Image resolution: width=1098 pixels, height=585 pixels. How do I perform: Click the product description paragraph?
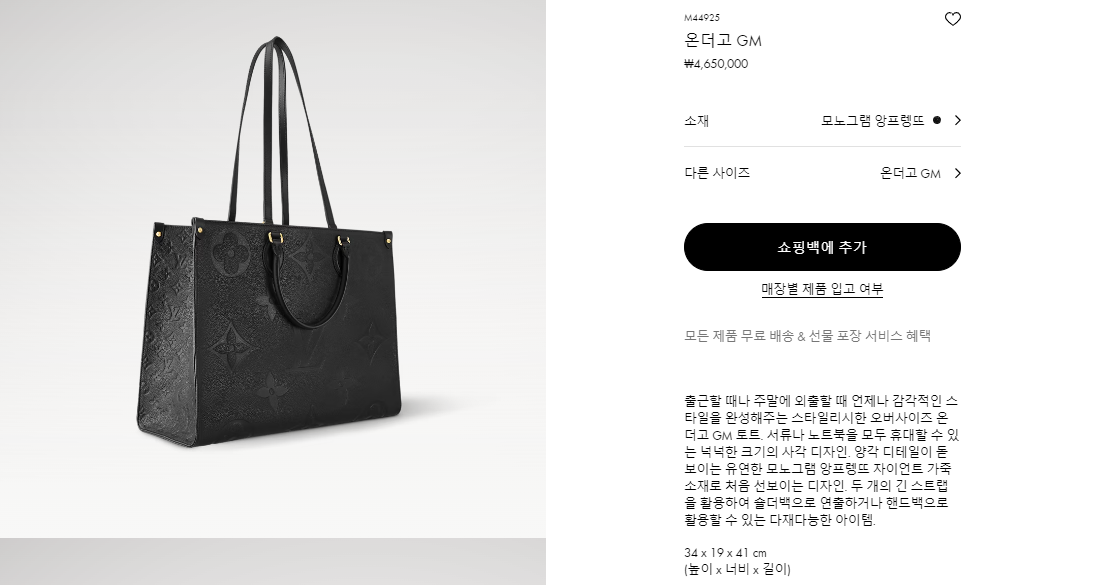(821, 460)
